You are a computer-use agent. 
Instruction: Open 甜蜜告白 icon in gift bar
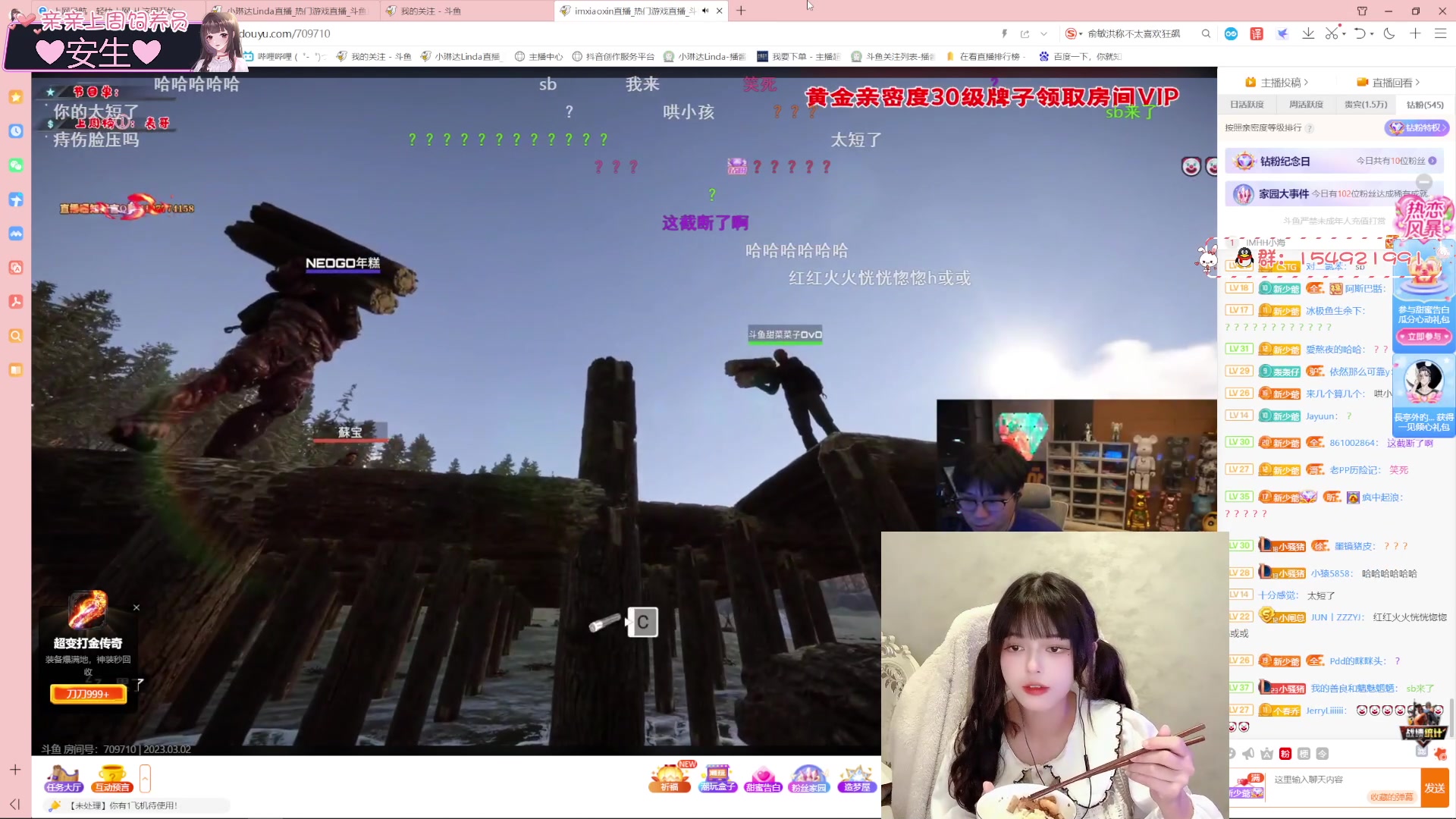point(763,778)
